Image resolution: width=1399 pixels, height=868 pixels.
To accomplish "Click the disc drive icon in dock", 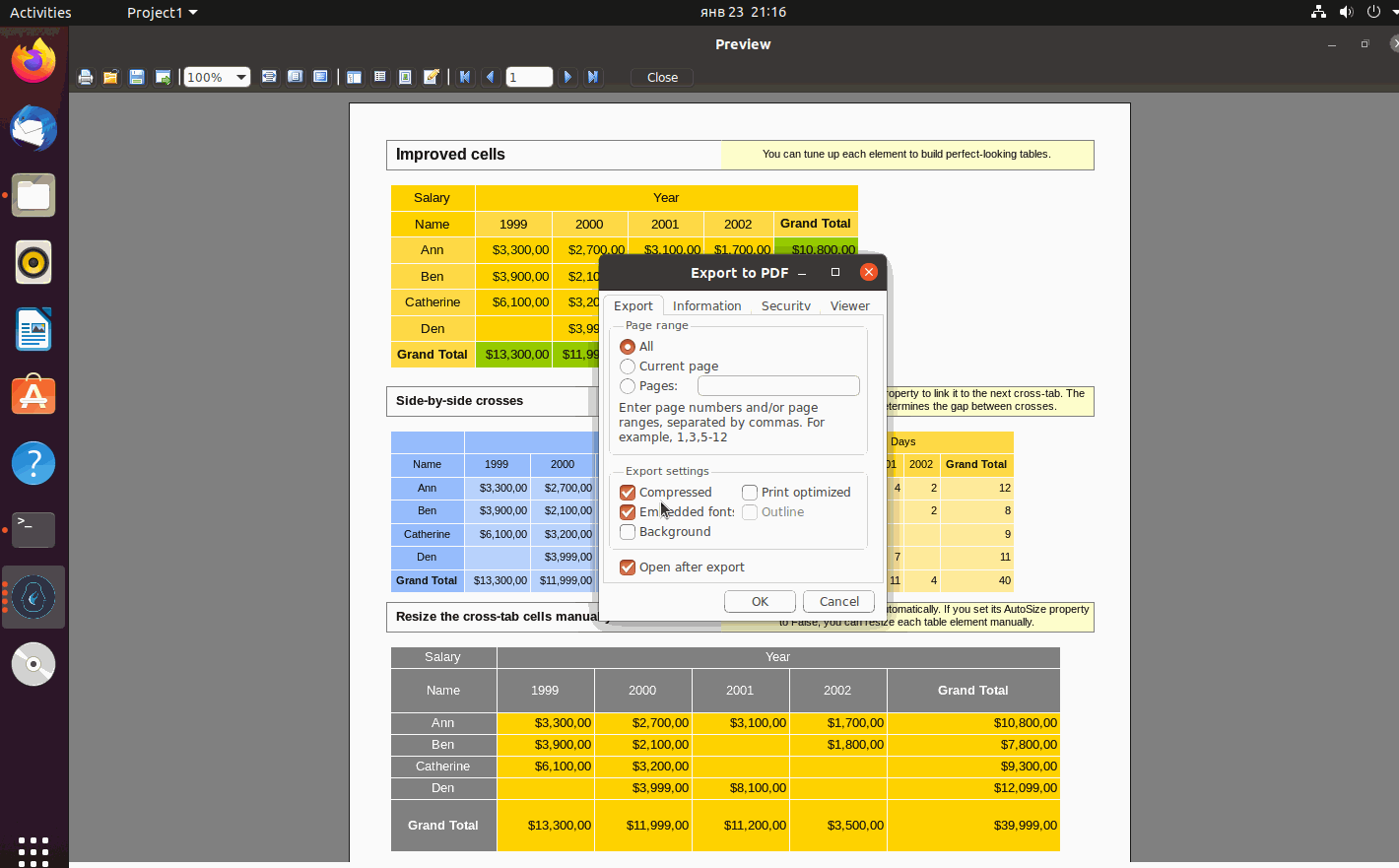I will point(33,664).
